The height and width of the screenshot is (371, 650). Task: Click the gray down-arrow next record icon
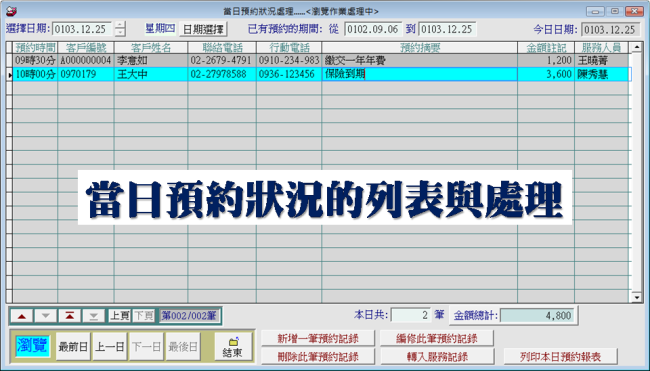point(46,316)
